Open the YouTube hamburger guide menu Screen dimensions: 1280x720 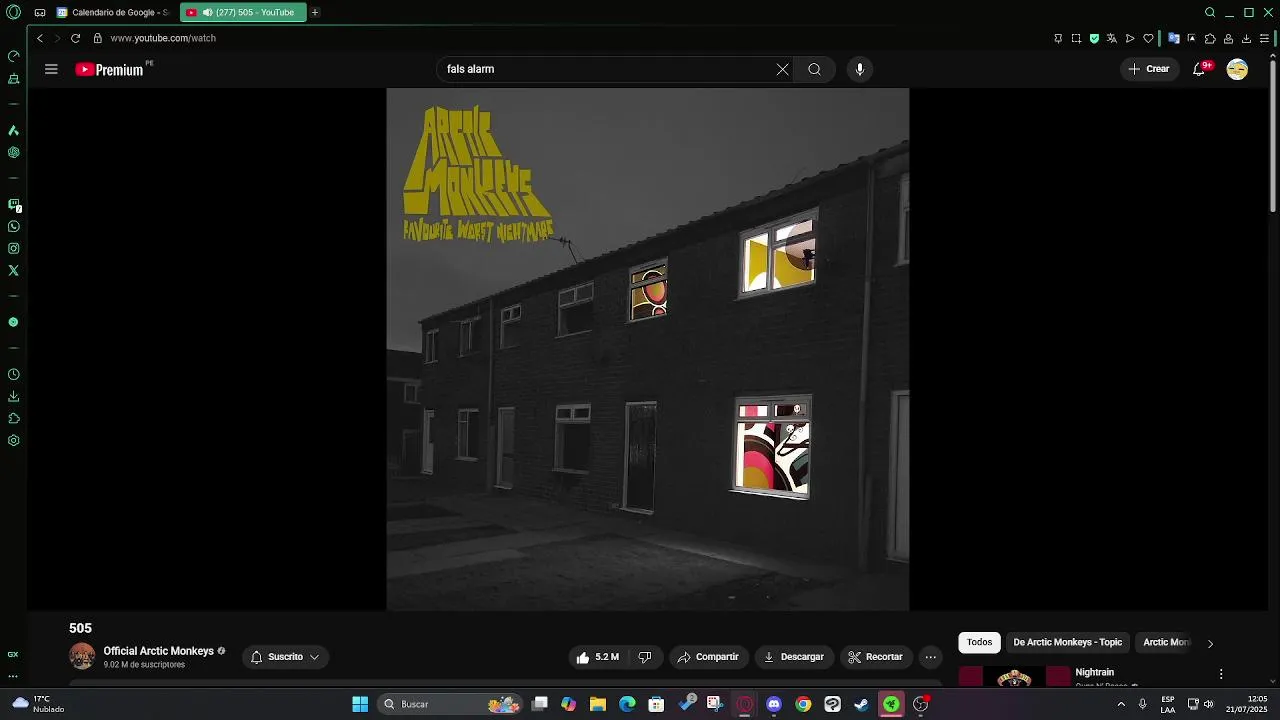(51, 69)
